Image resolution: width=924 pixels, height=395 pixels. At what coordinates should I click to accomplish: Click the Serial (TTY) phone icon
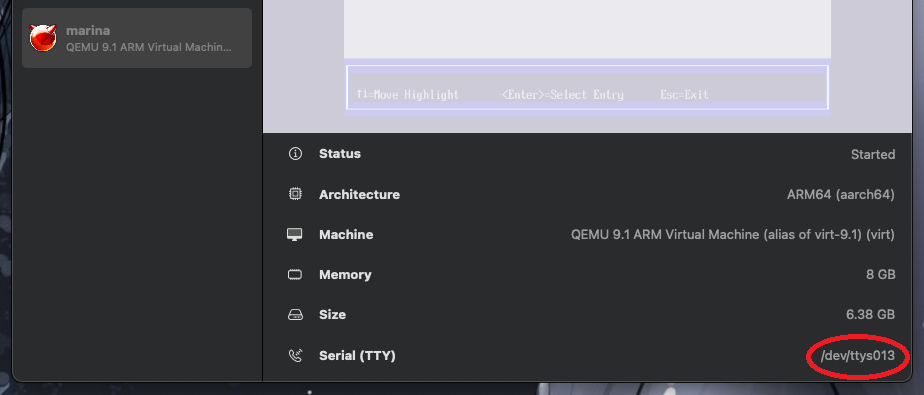click(295, 356)
